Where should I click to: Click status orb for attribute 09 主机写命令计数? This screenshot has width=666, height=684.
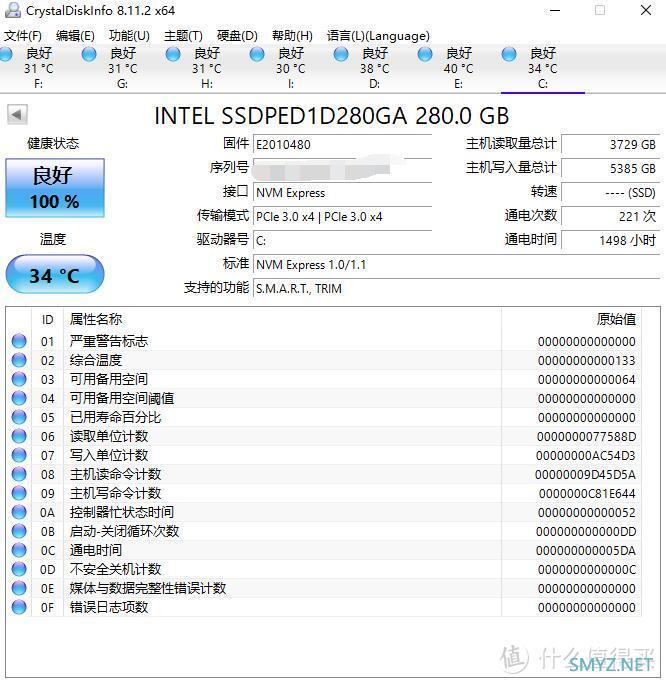19,493
